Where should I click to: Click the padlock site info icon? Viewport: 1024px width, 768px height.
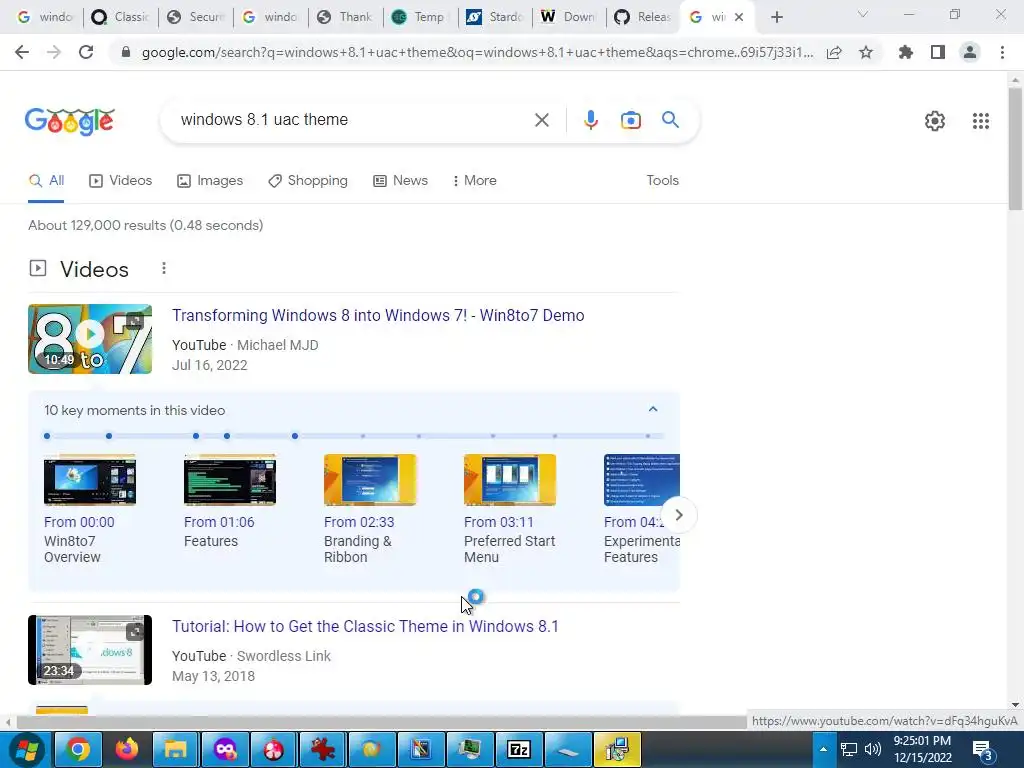click(x=126, y=52)
